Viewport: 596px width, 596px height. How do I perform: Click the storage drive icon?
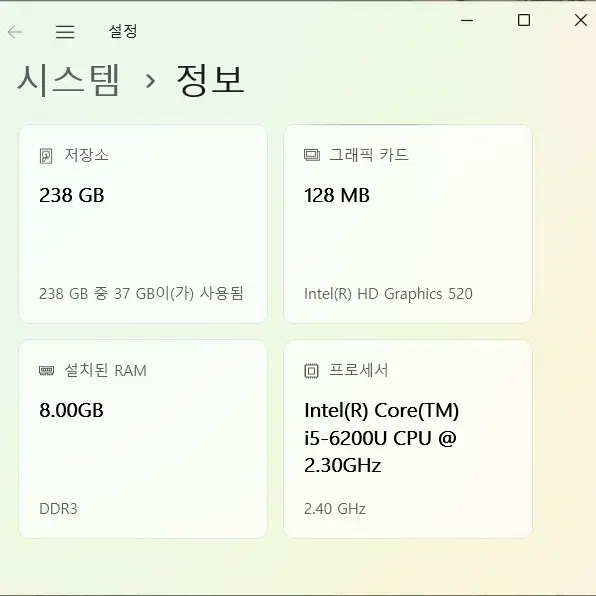coord(46,156)
